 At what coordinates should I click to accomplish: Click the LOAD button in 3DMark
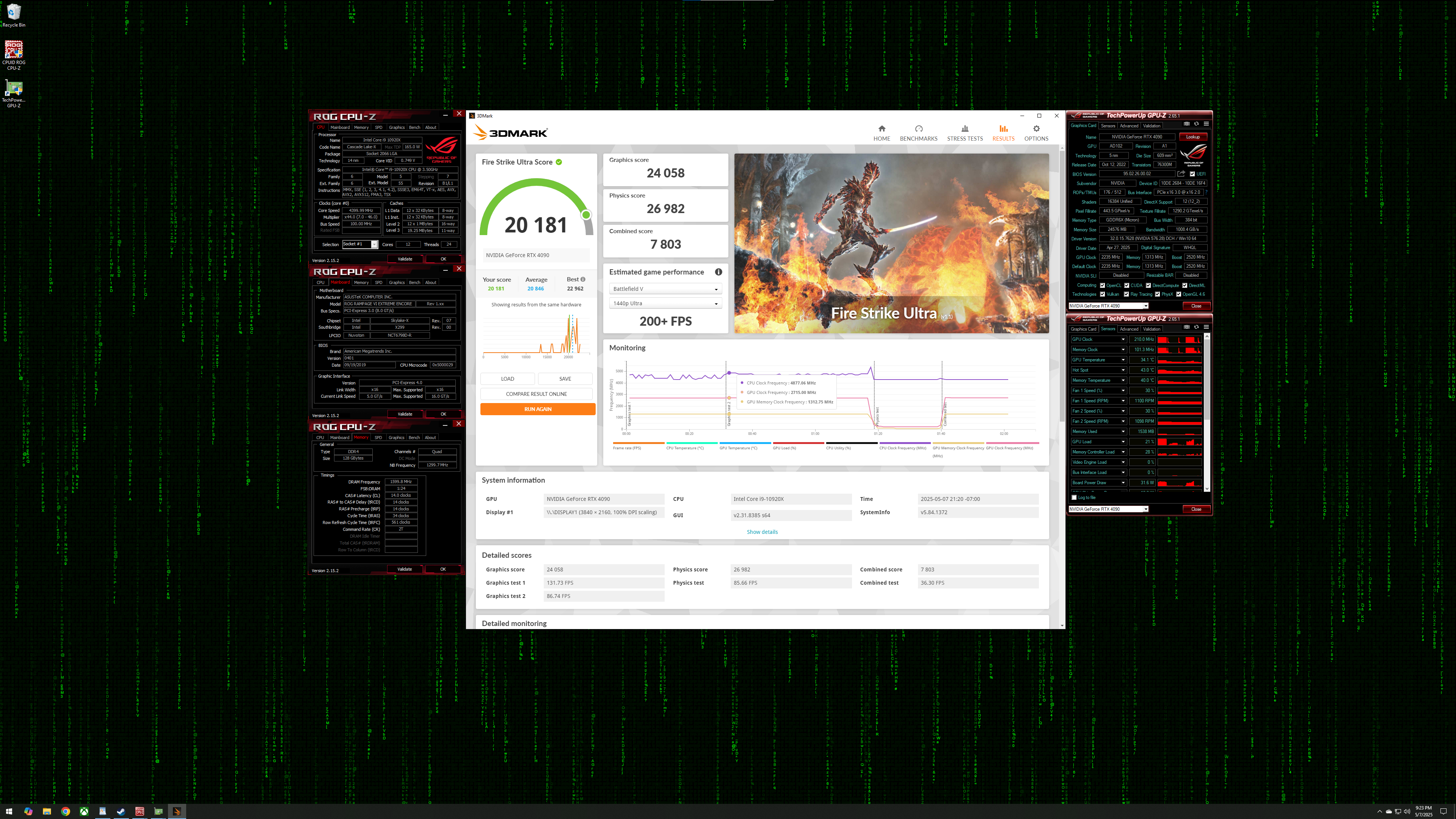[x=508, y=379]
